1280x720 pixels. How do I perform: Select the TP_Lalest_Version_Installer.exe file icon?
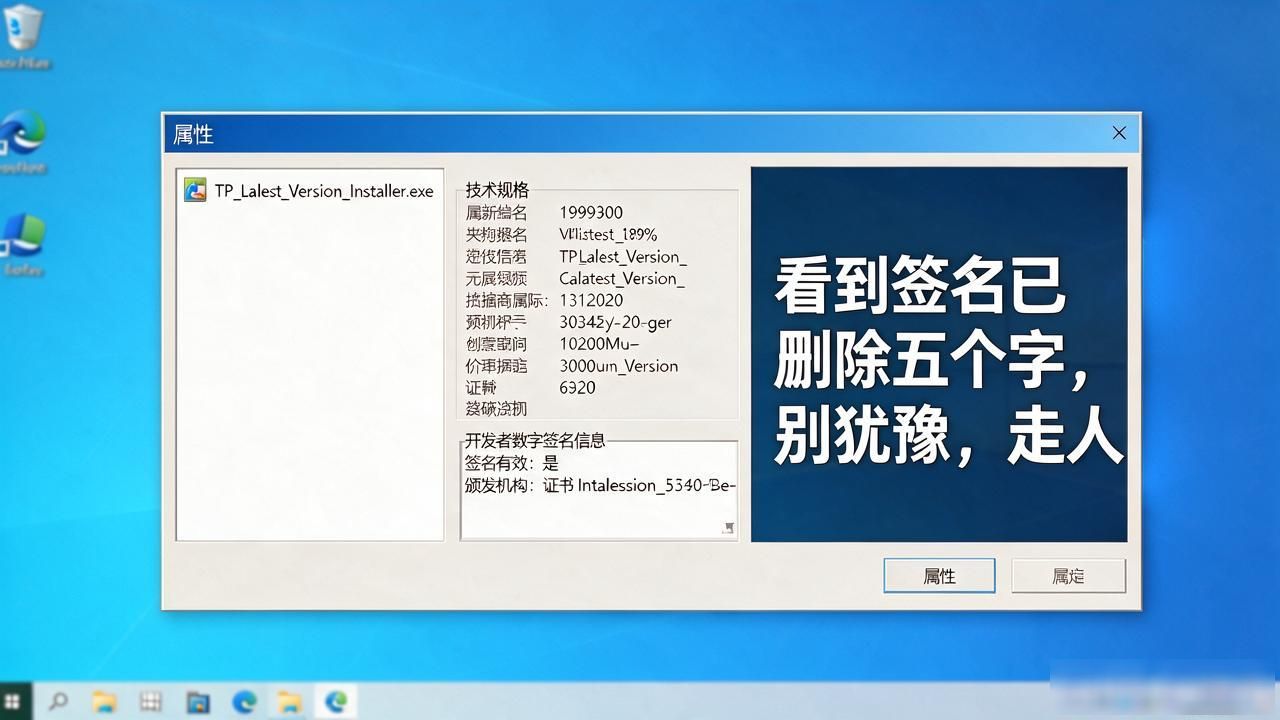click(x=195, y=190)
